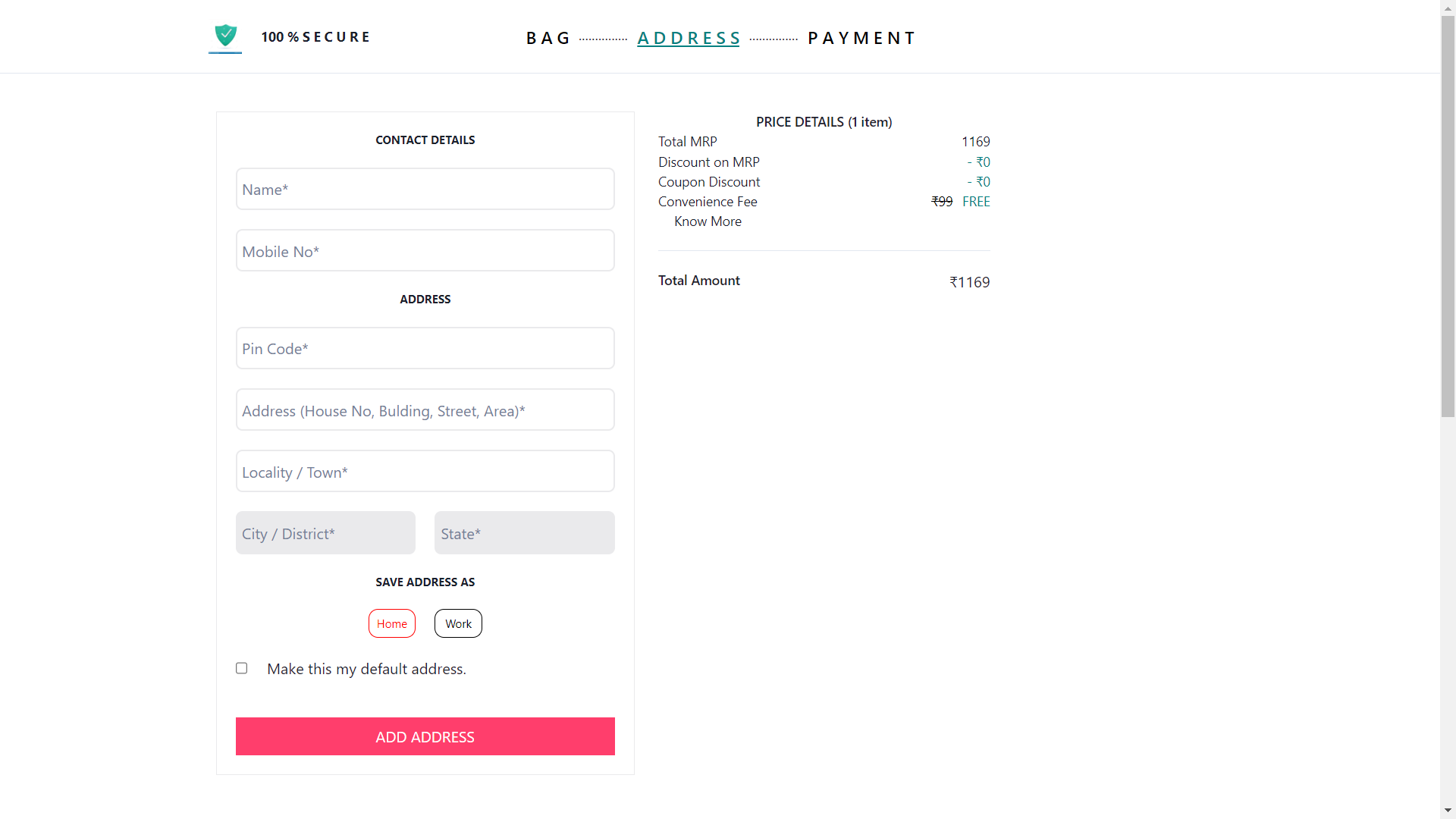
Task: Click the State field
Action: tap(524, 533)
